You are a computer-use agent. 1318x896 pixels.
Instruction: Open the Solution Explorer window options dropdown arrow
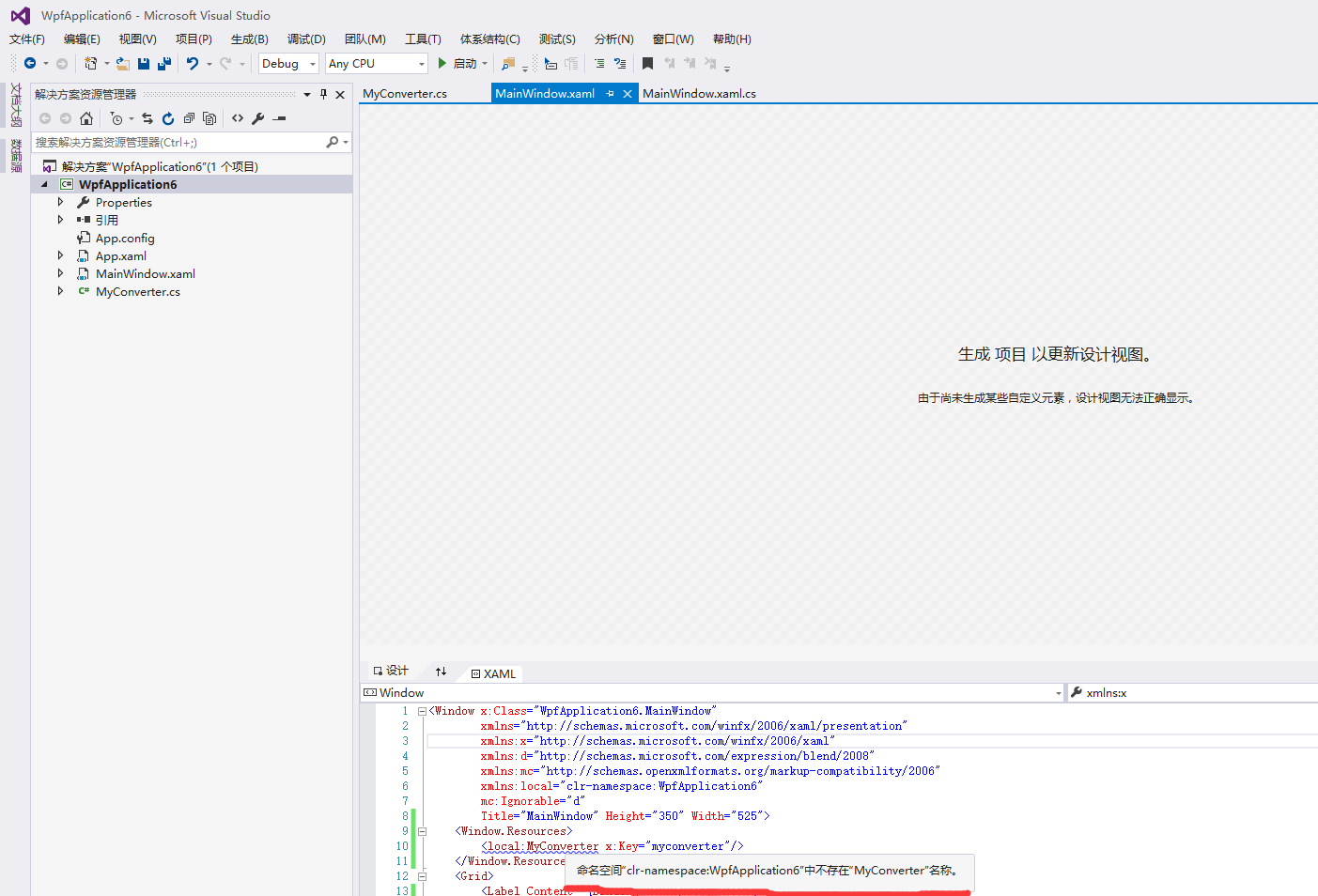coord(307,94)
